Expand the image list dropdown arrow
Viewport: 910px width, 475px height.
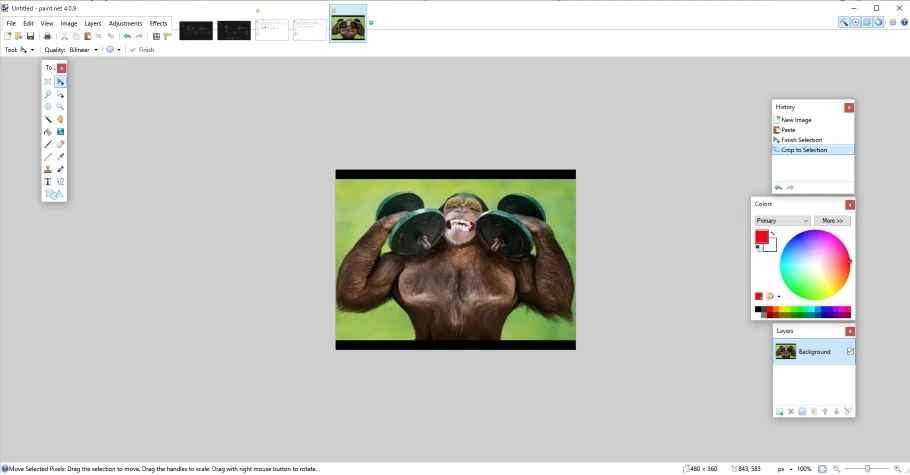click(x=371, y=23)
